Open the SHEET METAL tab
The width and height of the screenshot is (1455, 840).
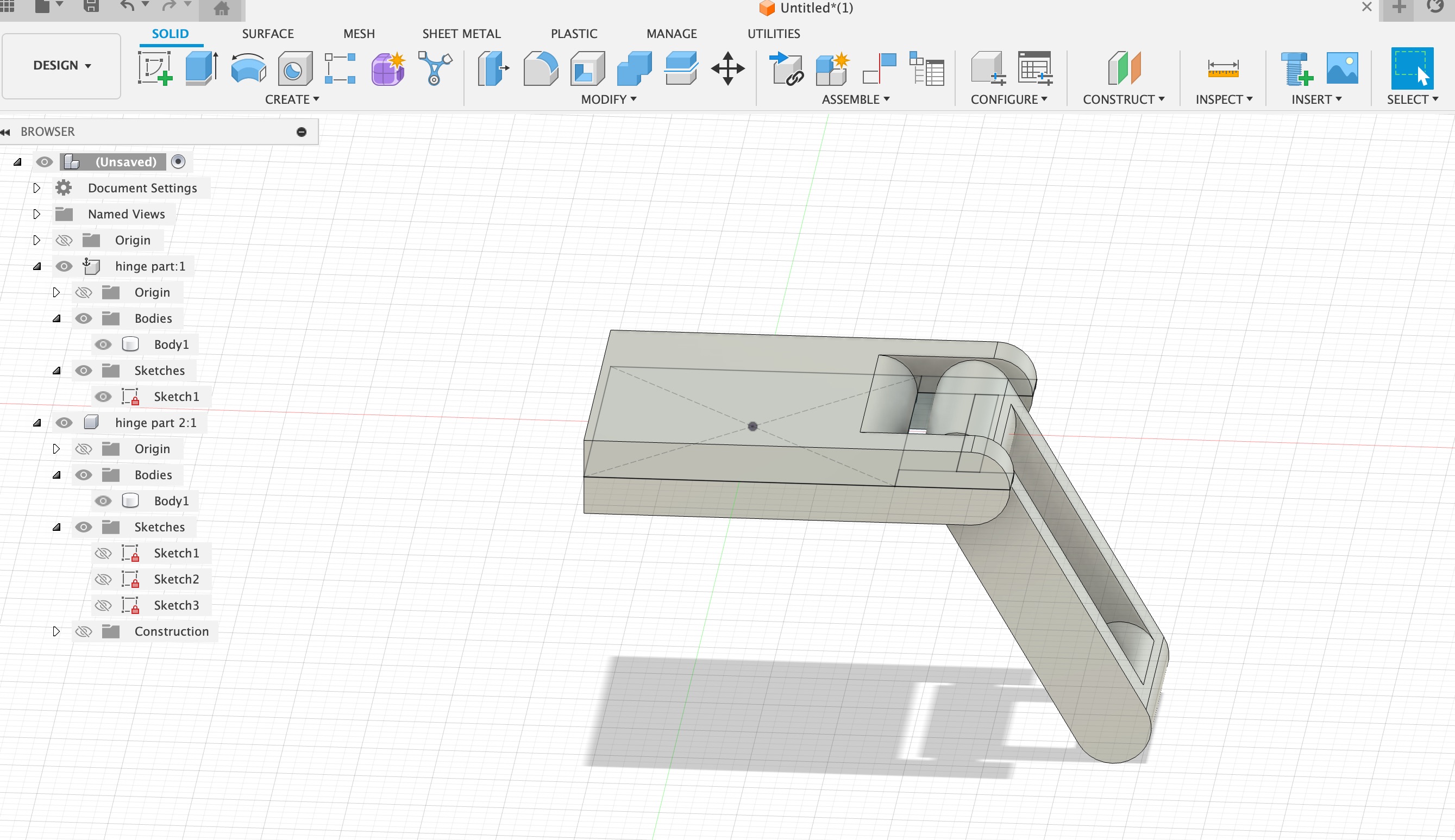click(x=461, y=34)
